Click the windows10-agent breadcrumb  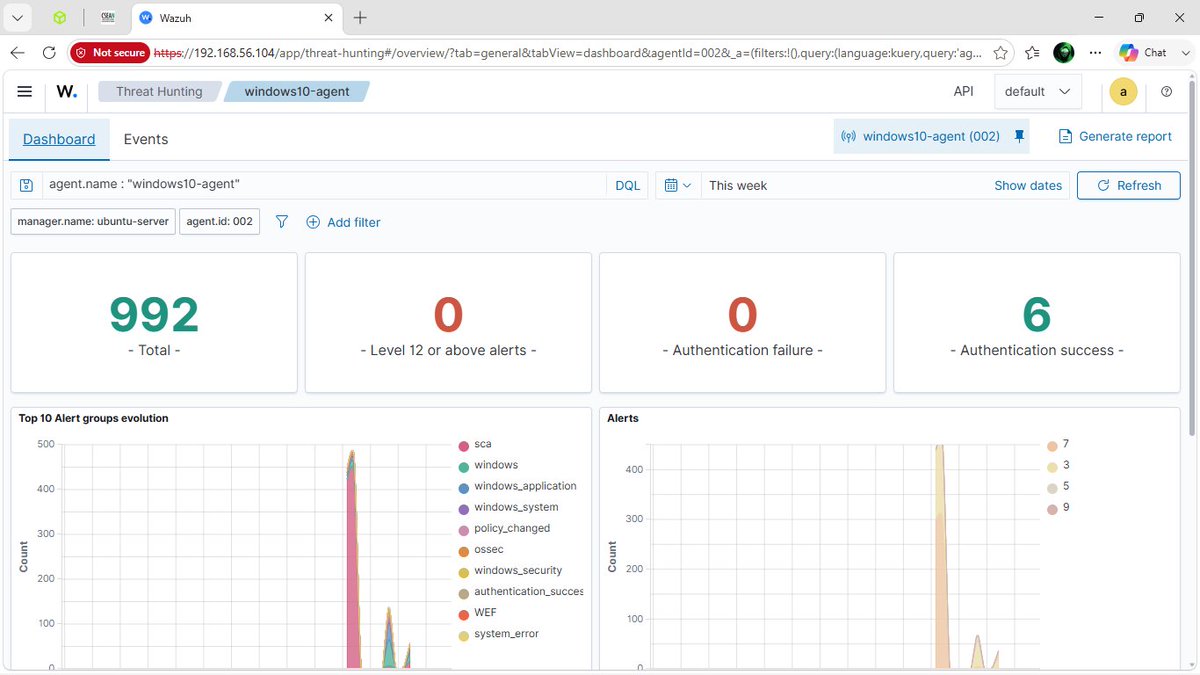pos(297,91)
